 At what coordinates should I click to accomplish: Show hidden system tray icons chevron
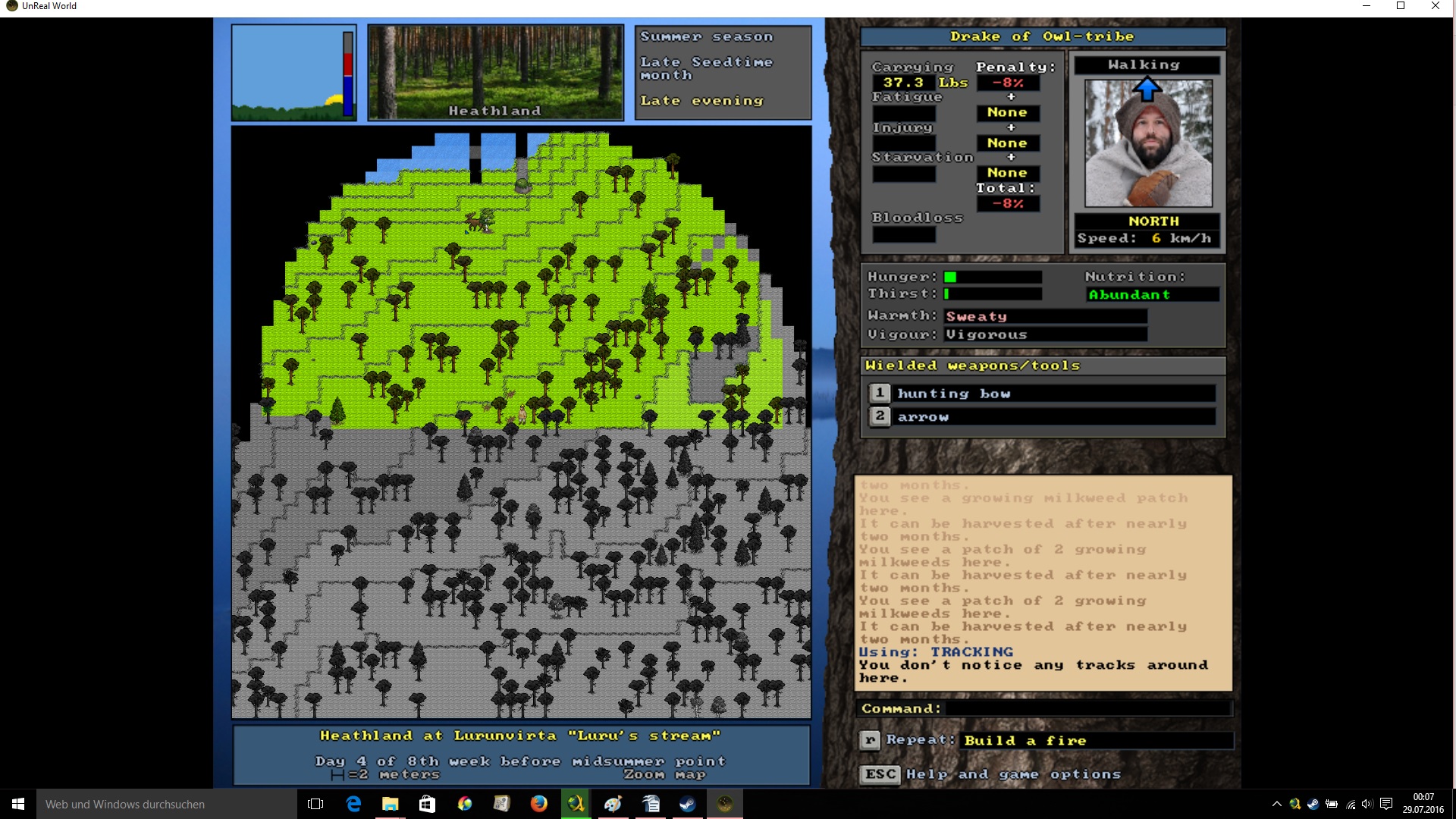point(1276,804)
